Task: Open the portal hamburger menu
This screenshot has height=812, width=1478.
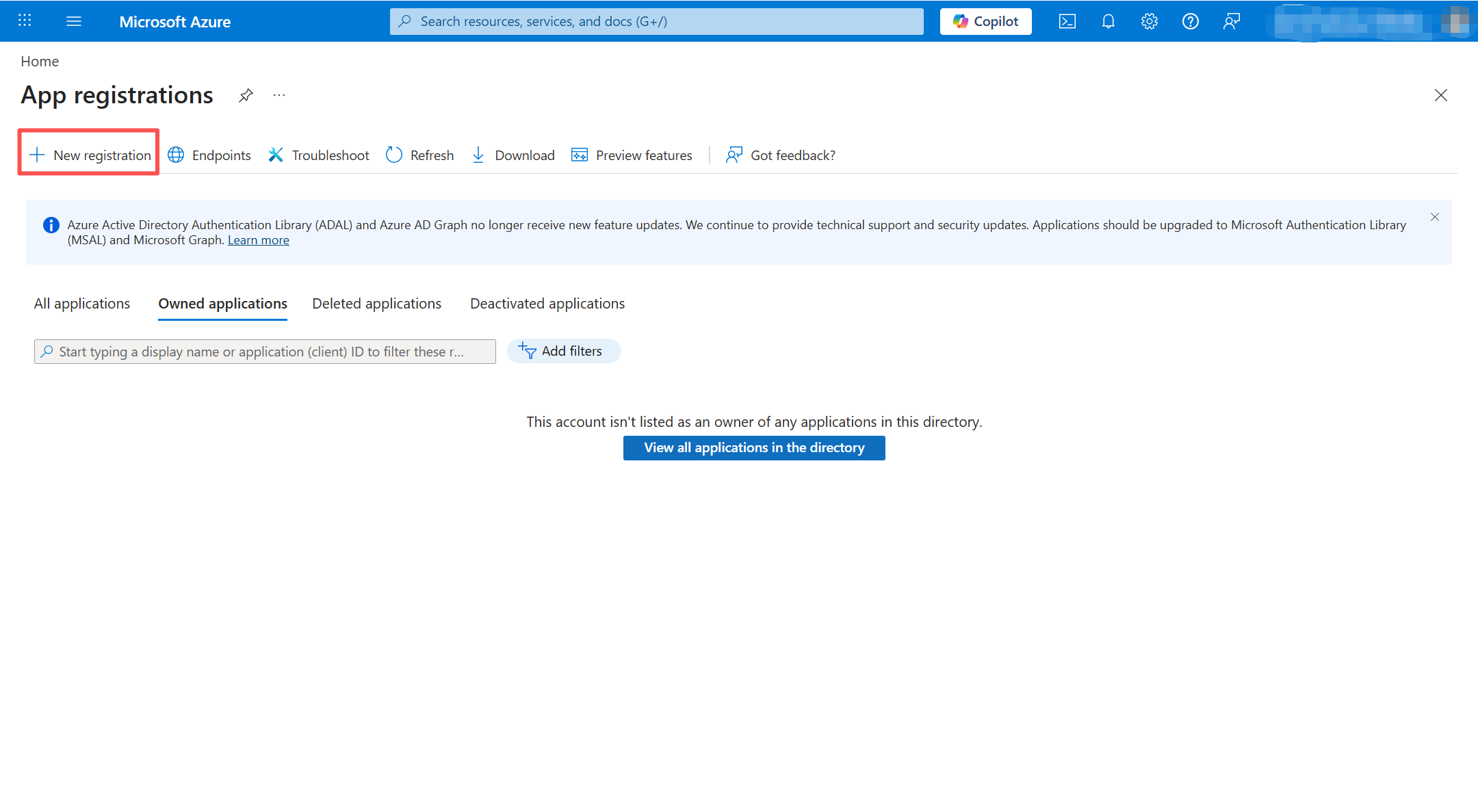Action: point(74,21)
